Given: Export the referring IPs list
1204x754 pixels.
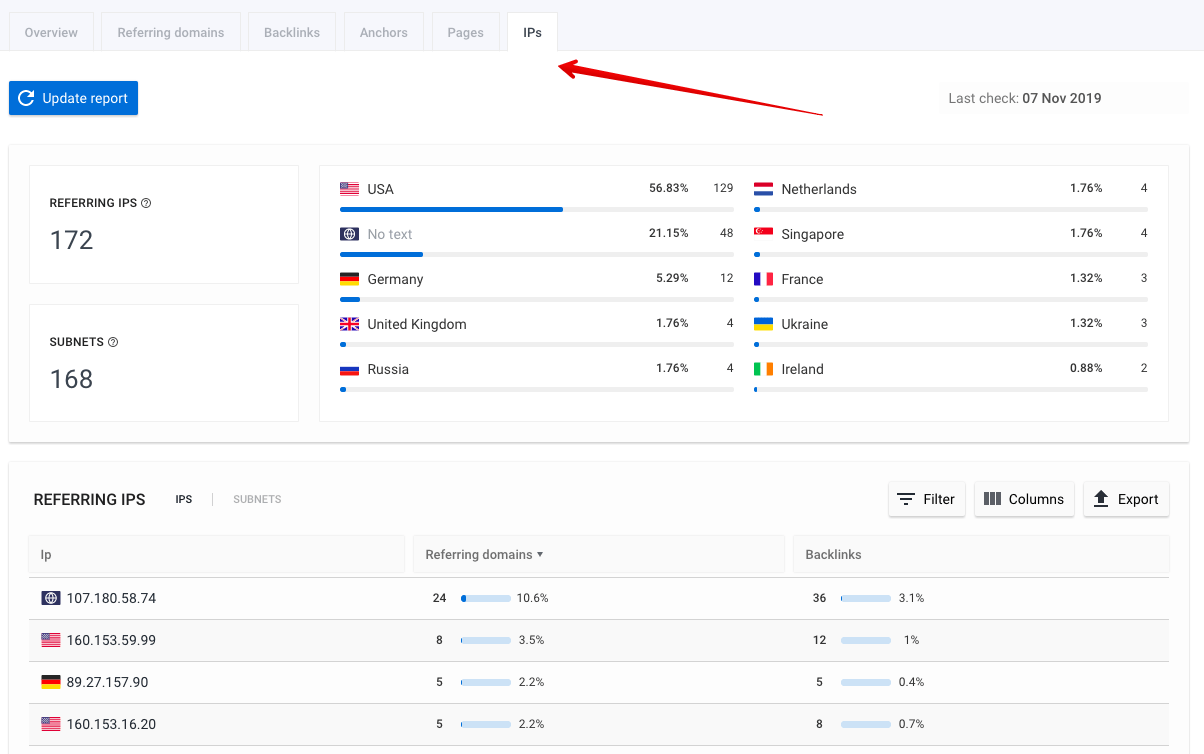Looking at the screenshot, I should click(x=1126, y=499).
